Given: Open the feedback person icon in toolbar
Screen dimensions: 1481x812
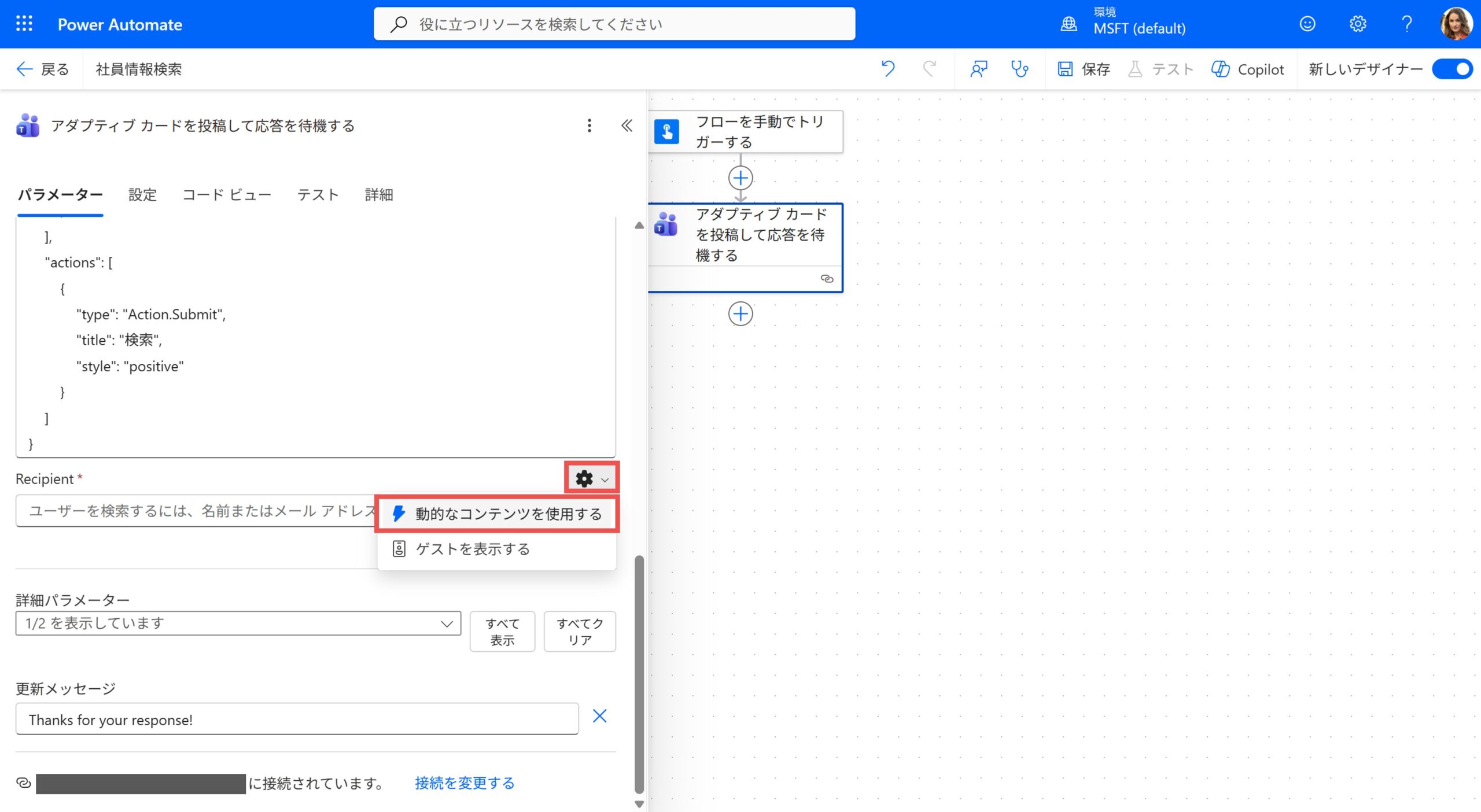Looking at the screenshot, I should click(x=978, y=69).
